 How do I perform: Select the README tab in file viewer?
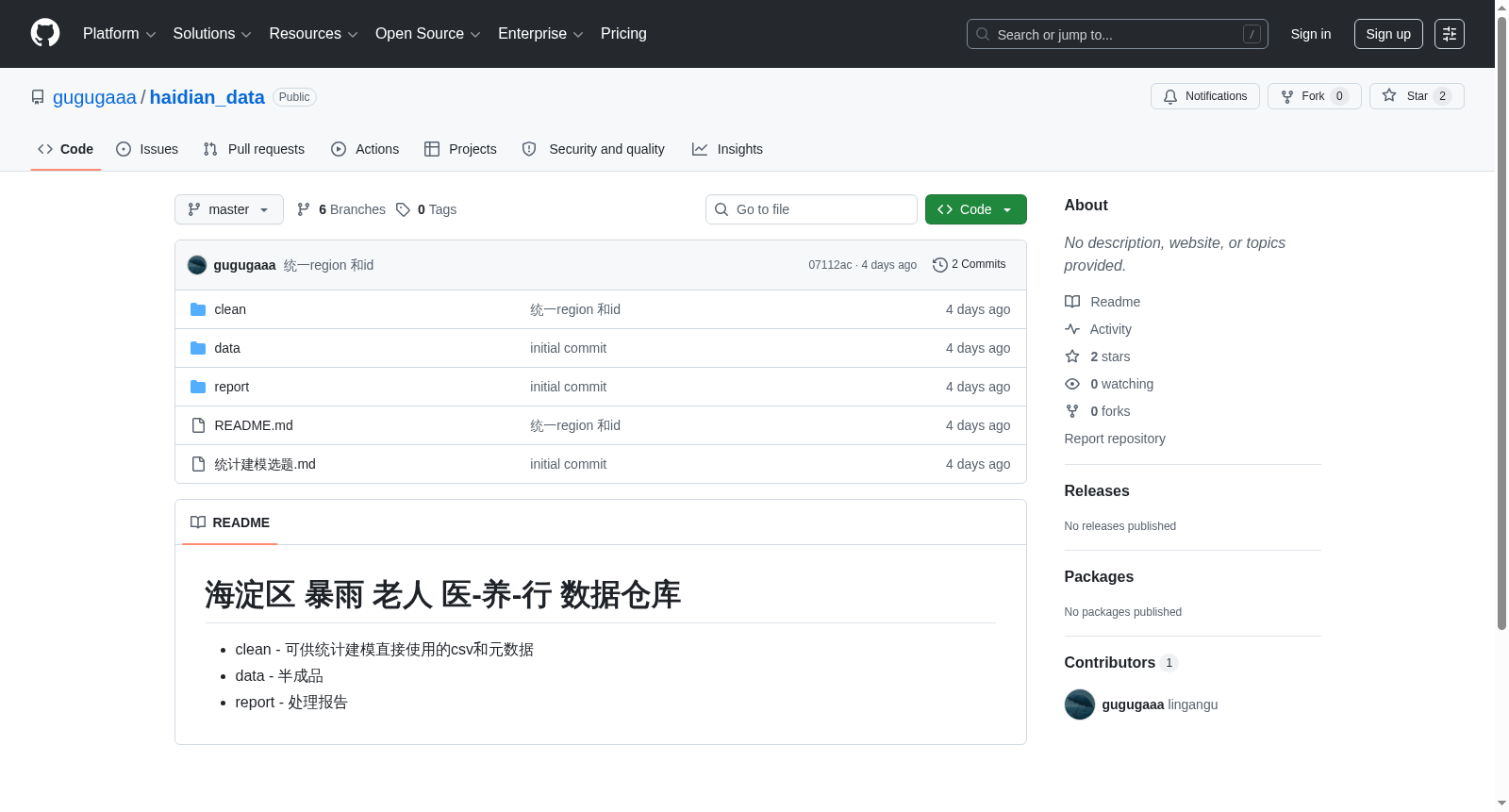tap(230, 522)
